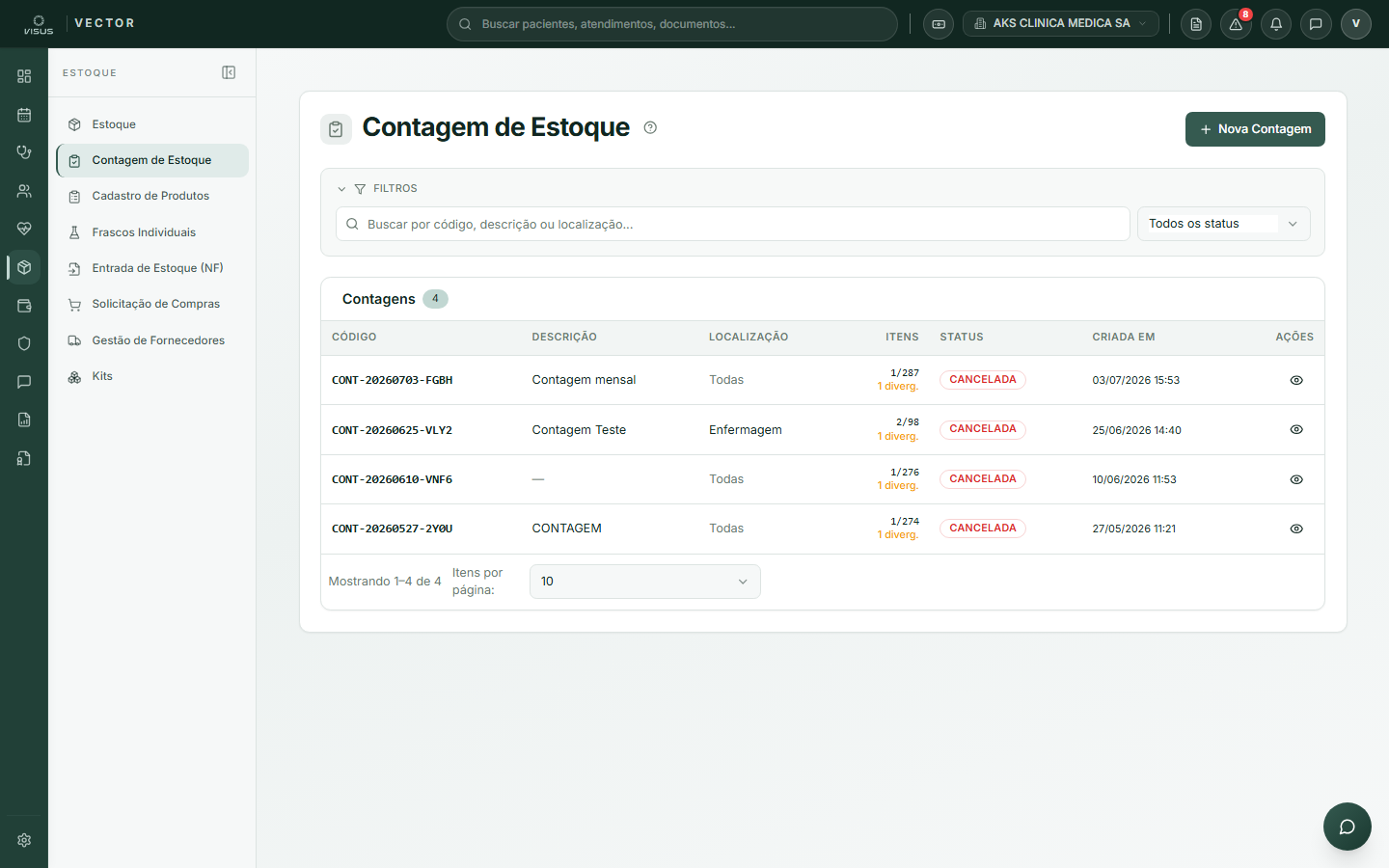Open the stock box icon in left rail
Image resolution: width=1389 pixels, height=868 pixels.
tap(24, 267)
